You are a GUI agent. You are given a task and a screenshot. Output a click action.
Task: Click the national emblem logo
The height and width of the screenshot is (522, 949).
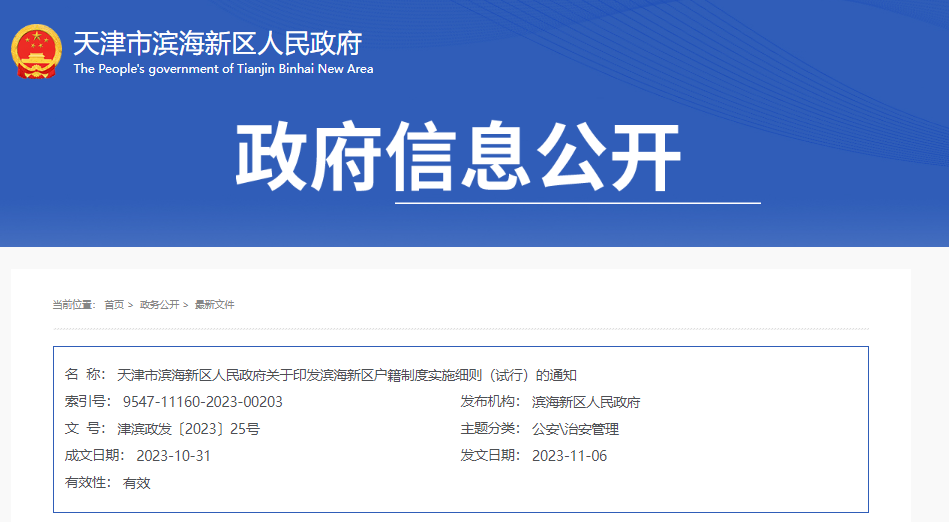coord(36,52)
